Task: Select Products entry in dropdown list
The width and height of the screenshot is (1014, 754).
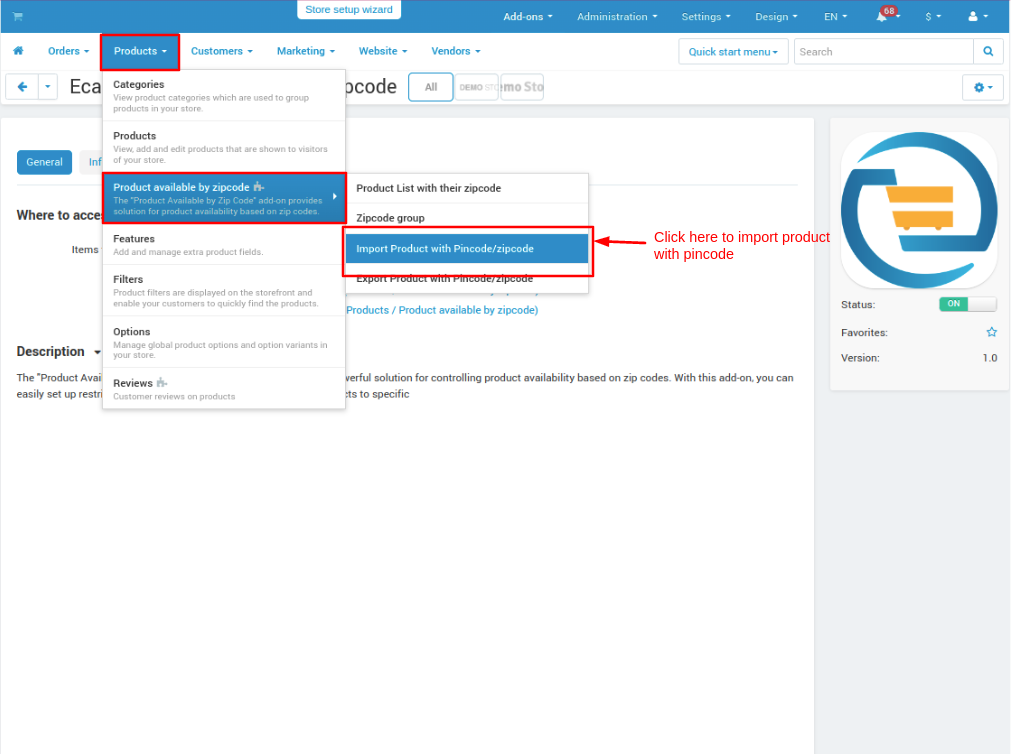Action: pyautogui.click(x=224, y=147)
